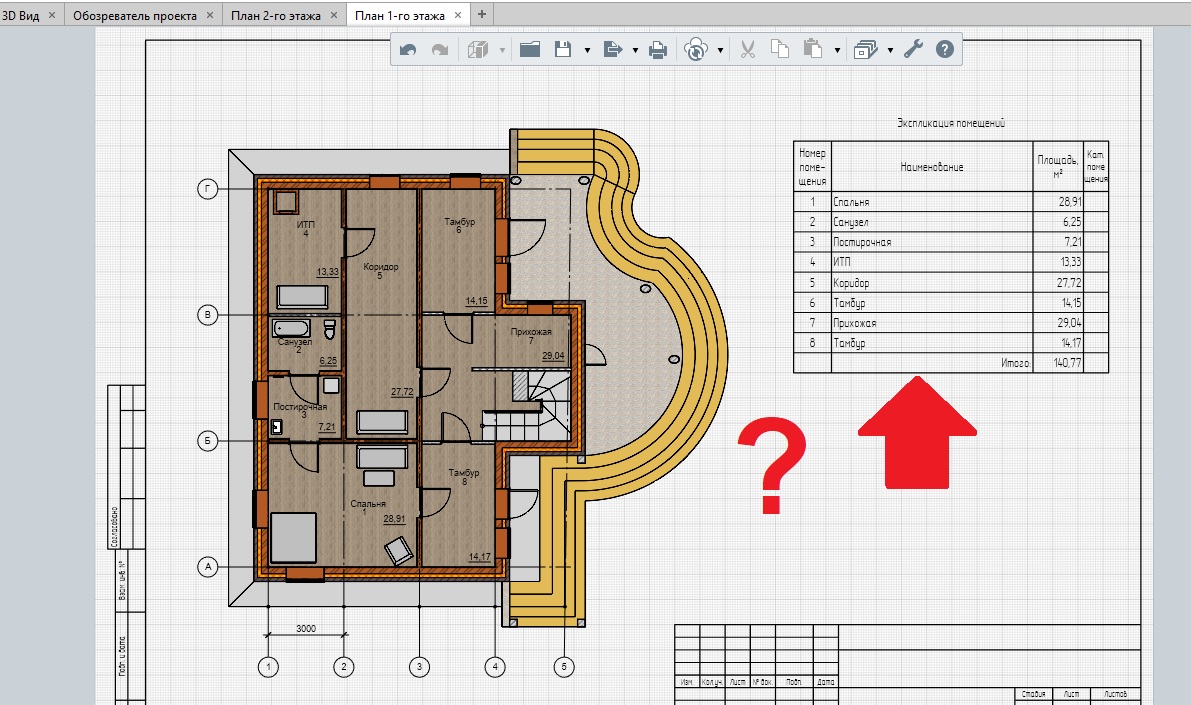This screenshot has width=1191, height=705.
Task: Click the Коридор row in the table
Action: point(951,283)
